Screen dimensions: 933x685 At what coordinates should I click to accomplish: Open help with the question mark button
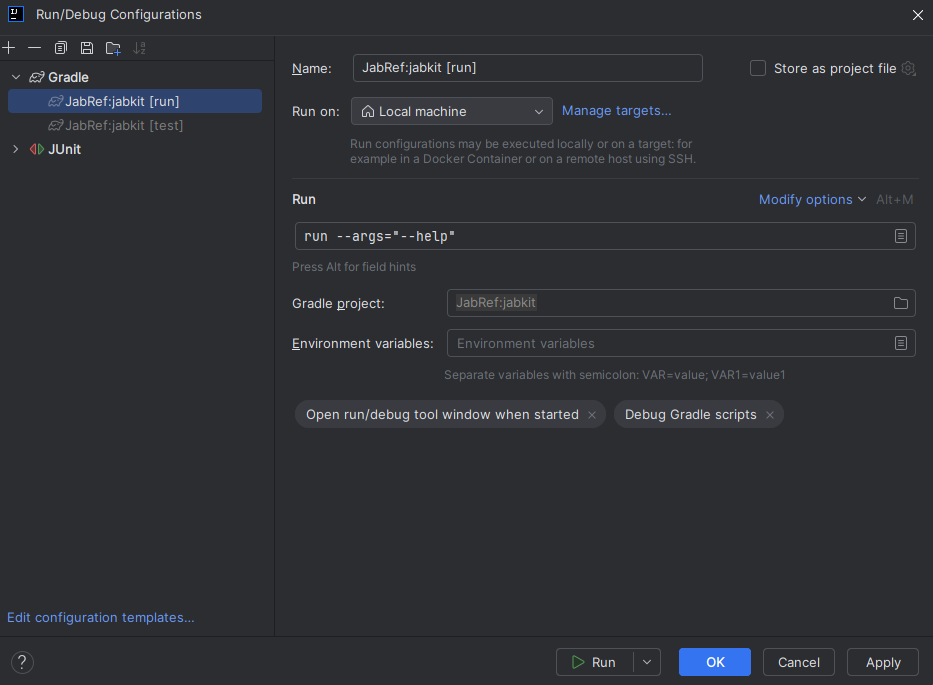[22, 662]
